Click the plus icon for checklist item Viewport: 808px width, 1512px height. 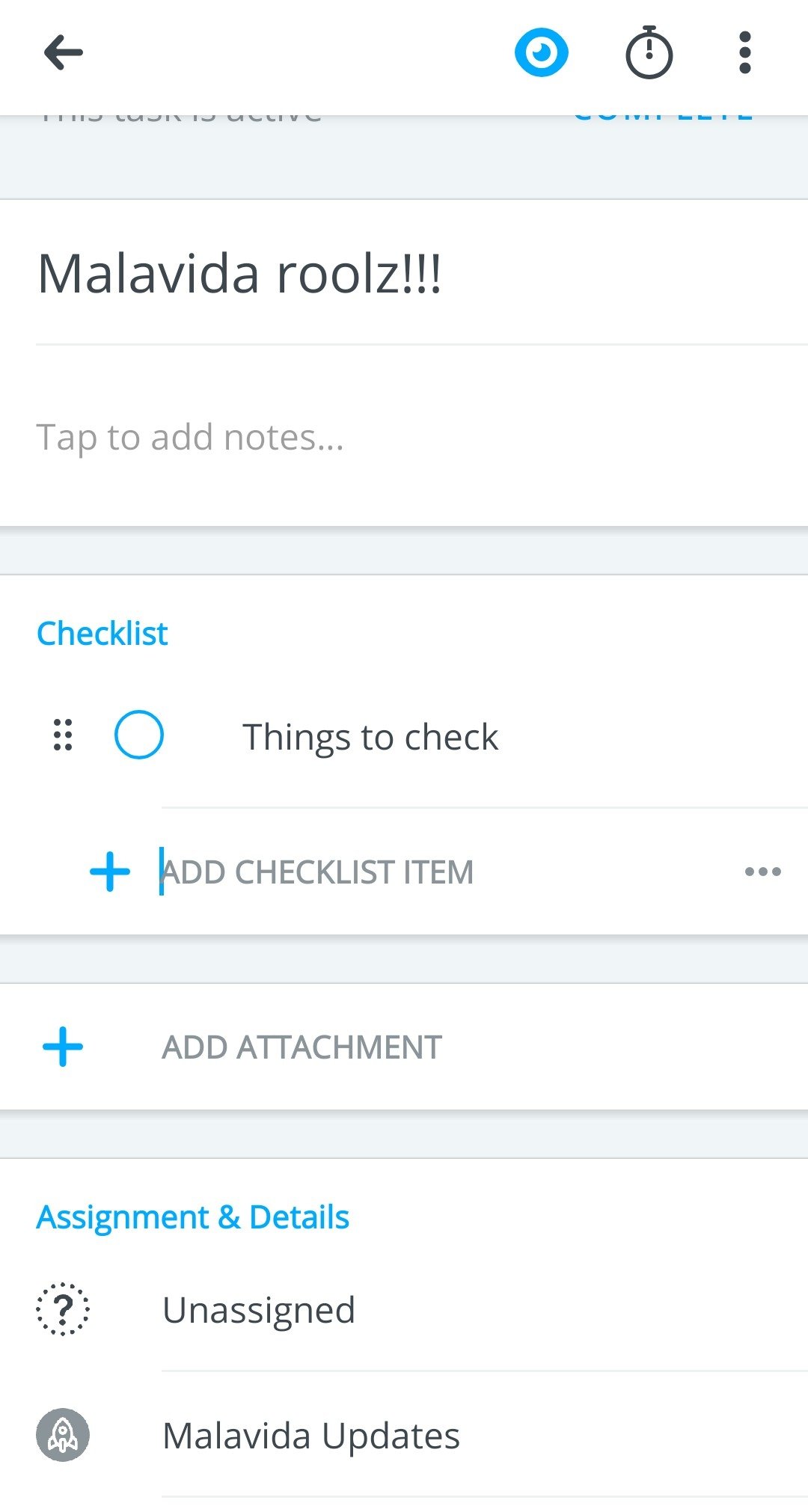(x=110, y=872)
